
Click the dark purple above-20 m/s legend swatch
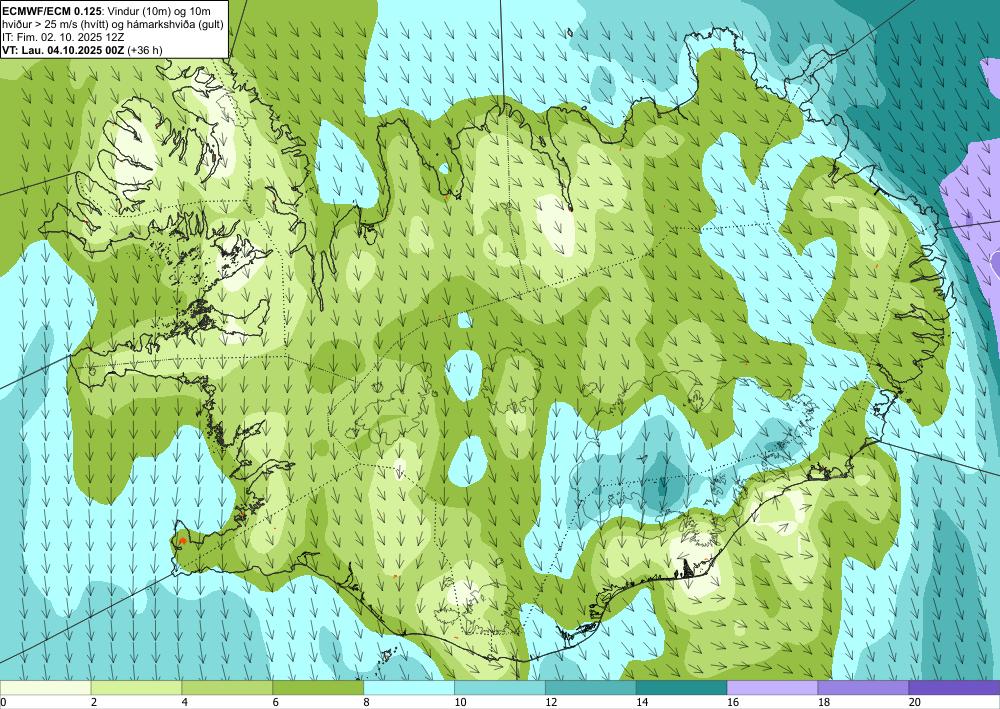coord(954,688)
